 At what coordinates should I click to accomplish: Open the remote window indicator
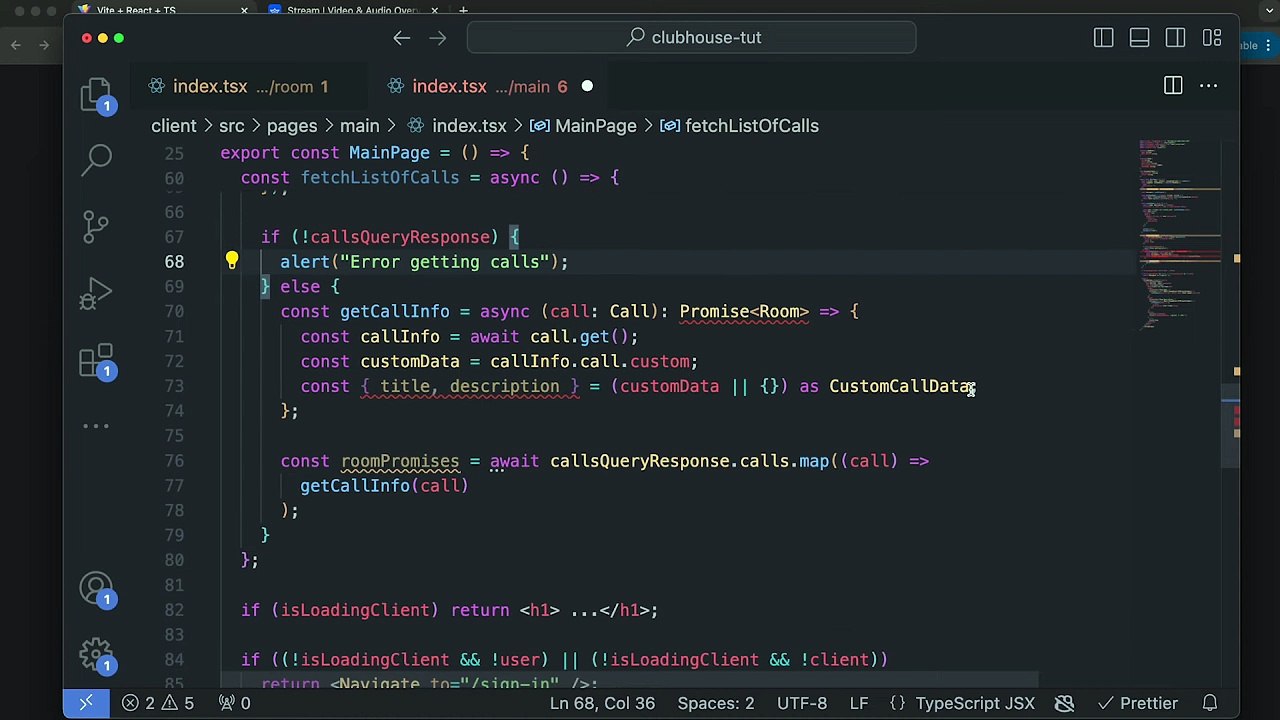point(85,703)
